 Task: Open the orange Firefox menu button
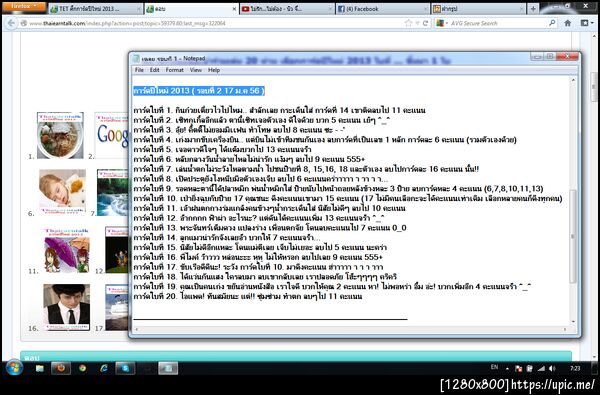(24, 7)
